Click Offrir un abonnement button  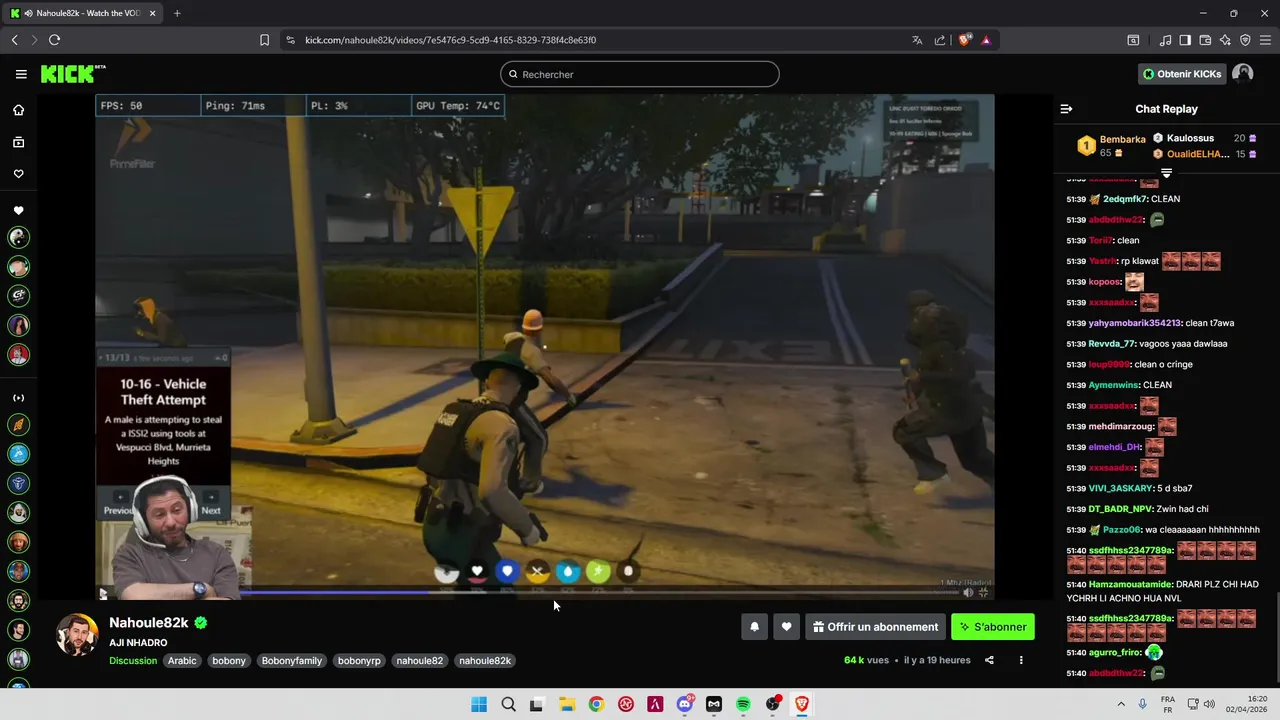[875, 627]
